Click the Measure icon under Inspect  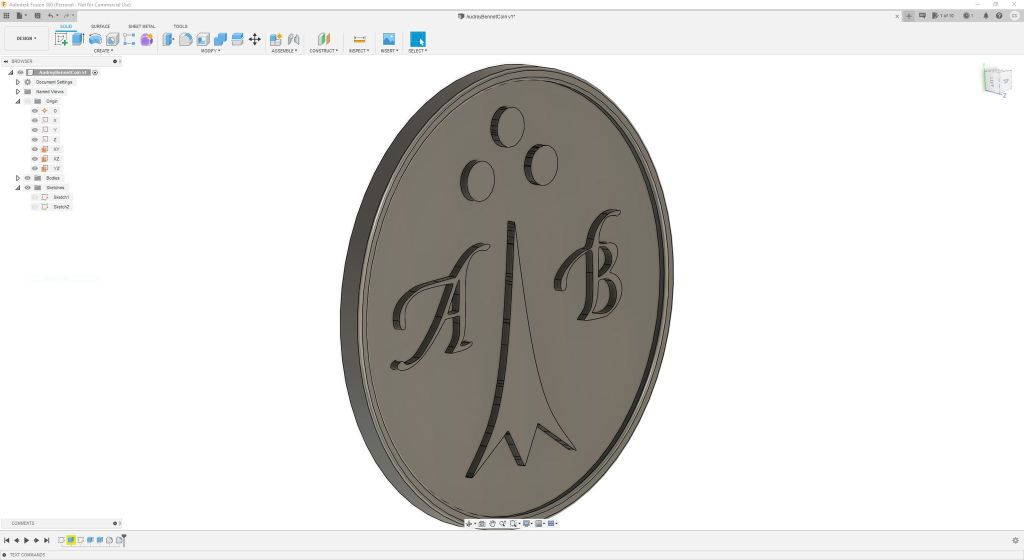point(359,39)
